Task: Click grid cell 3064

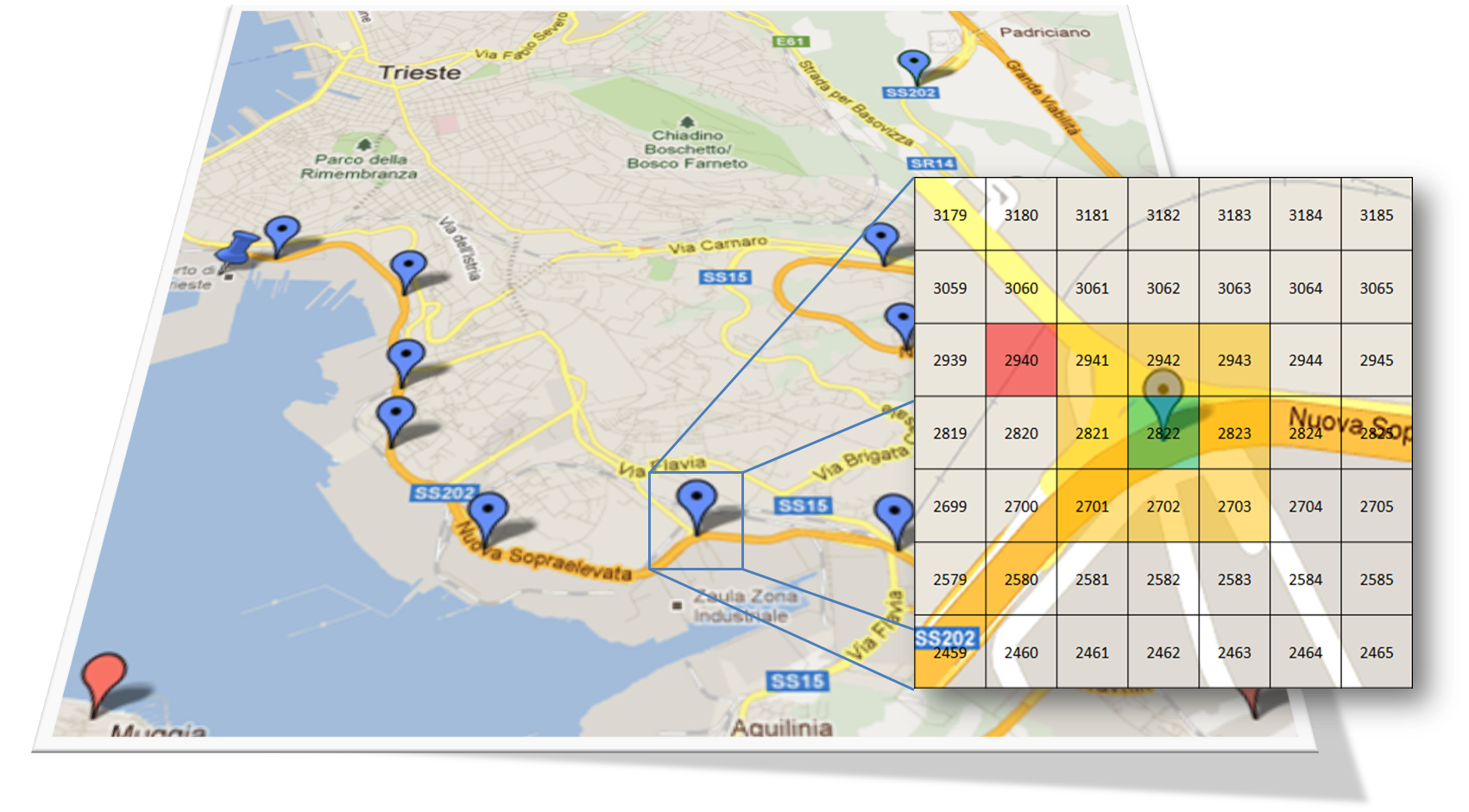Action: pyautogui.click(x=1305, y=288)
